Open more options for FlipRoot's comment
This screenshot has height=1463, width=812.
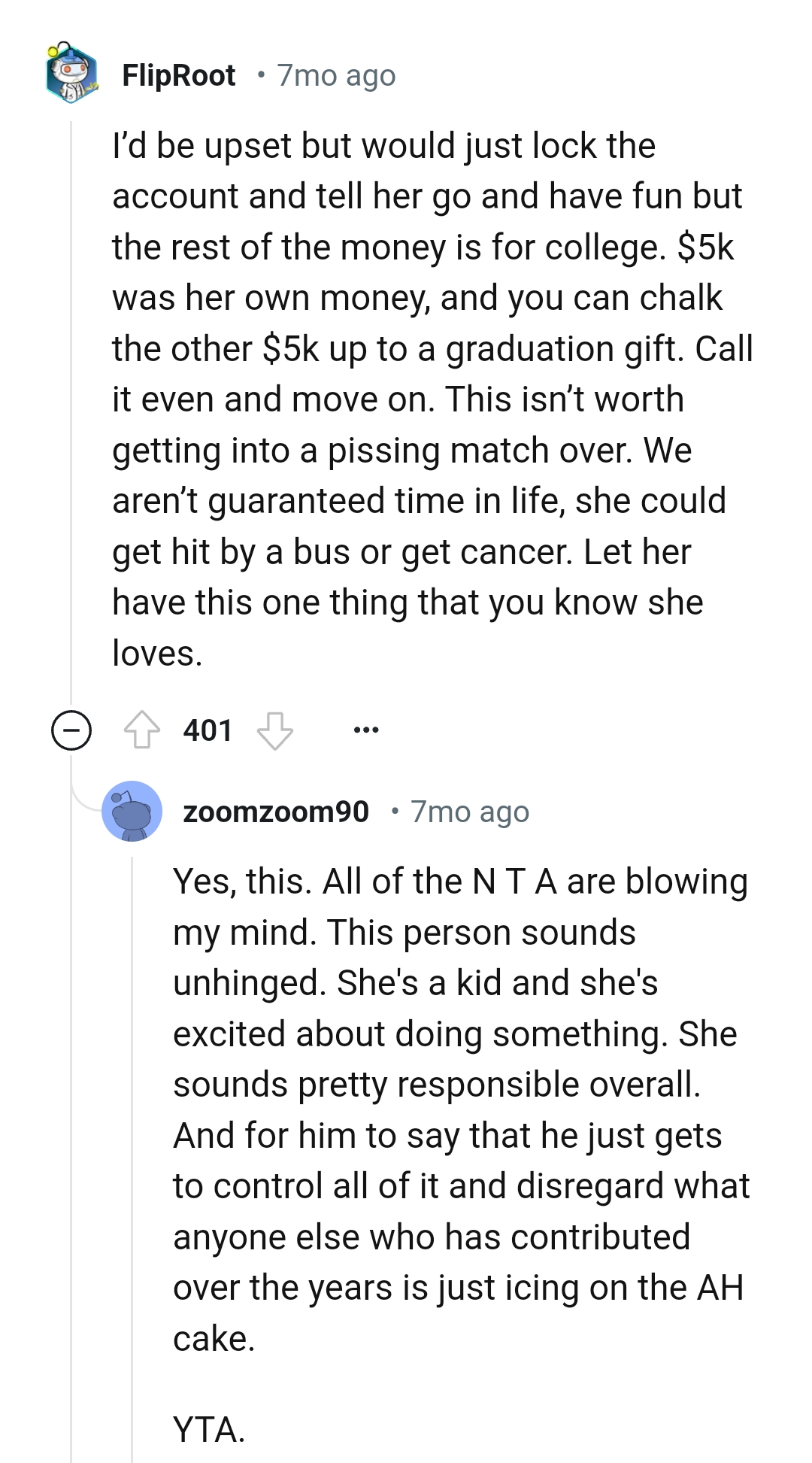(x=366, y=730)
